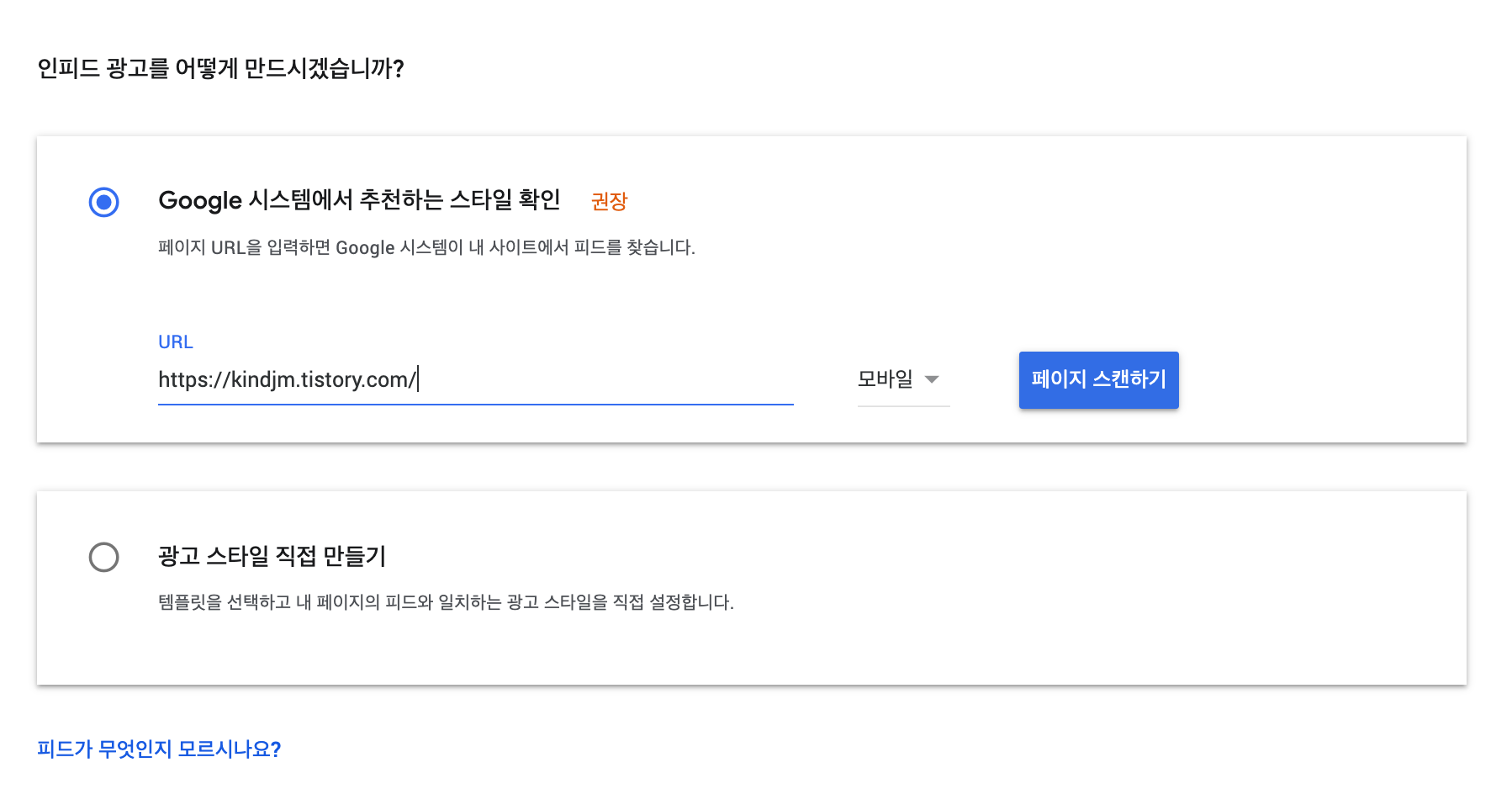This screenshot has width=1512, height=789.
Task: Click the Google 시스템에서 추천하는 스타일 확인 title
Action: click(x=359, y=200)
